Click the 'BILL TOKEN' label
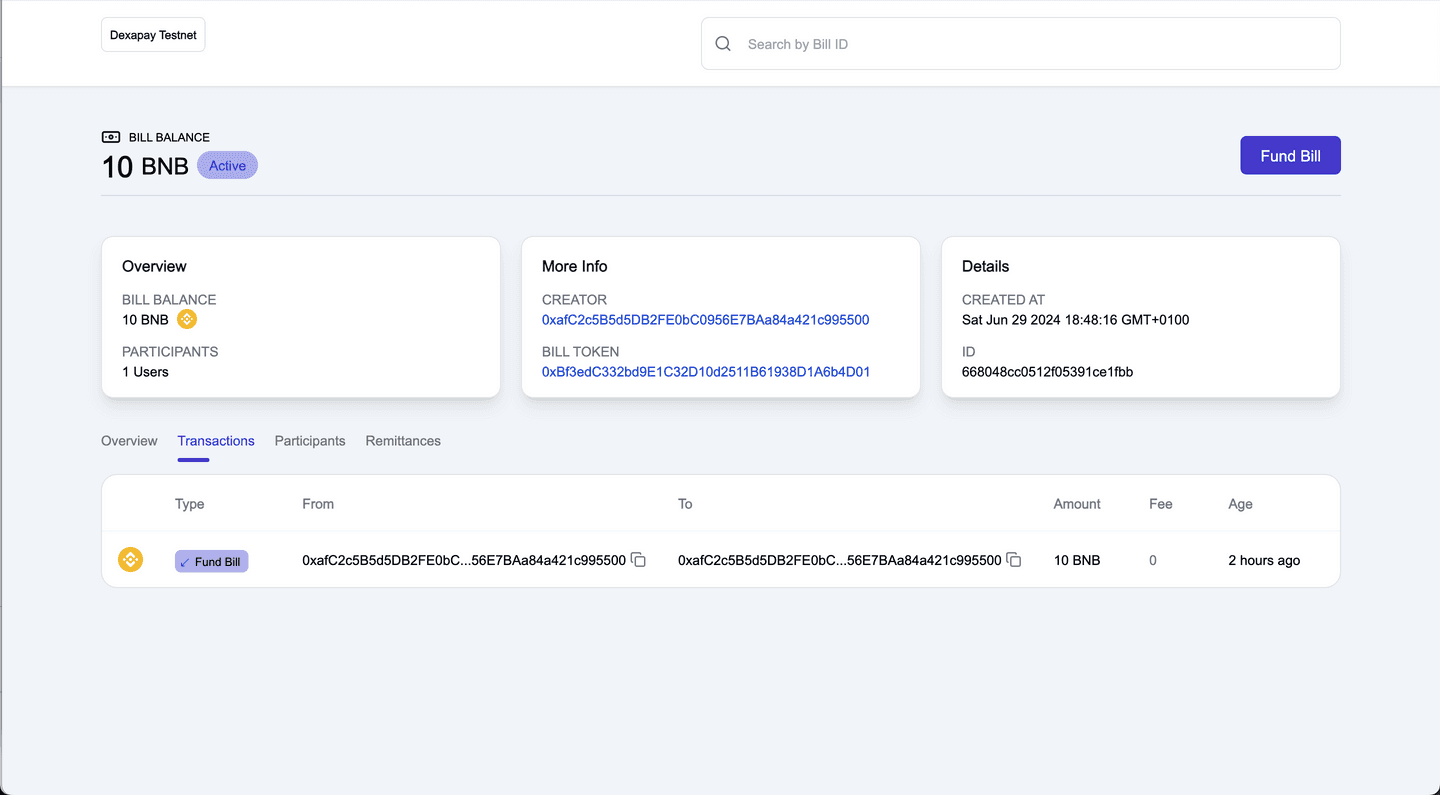The image size is (1440, 795). pyautogui.click(x=580, y=352)
